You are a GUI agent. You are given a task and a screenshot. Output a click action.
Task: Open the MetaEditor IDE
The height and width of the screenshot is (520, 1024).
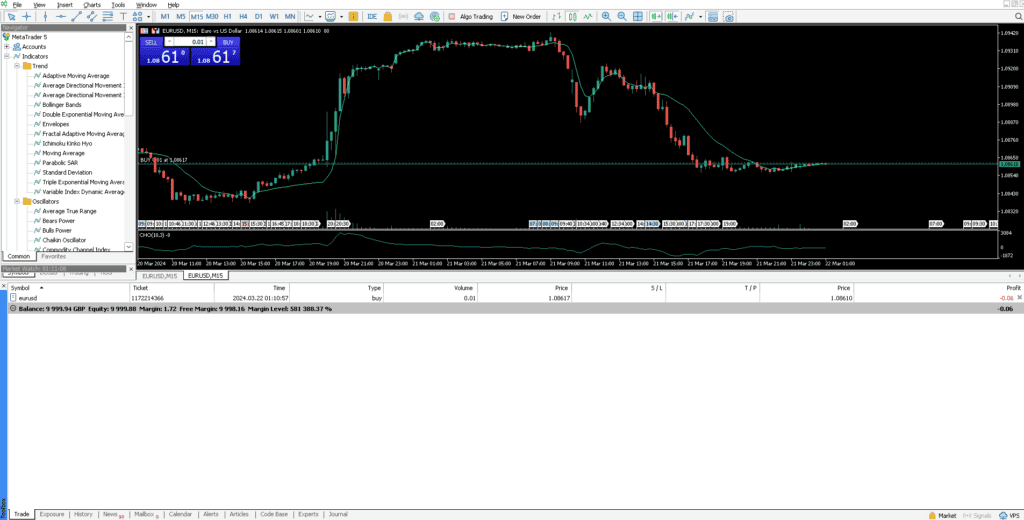coord(372,16)
